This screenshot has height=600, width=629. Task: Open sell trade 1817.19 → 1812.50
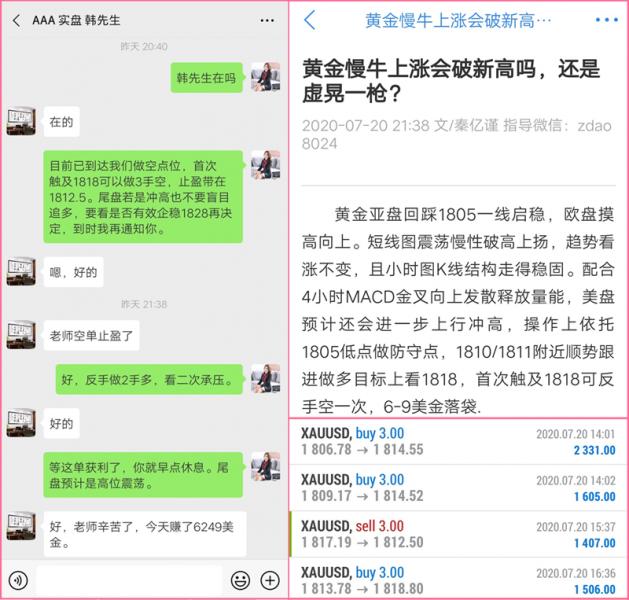(x=458, y=534)
